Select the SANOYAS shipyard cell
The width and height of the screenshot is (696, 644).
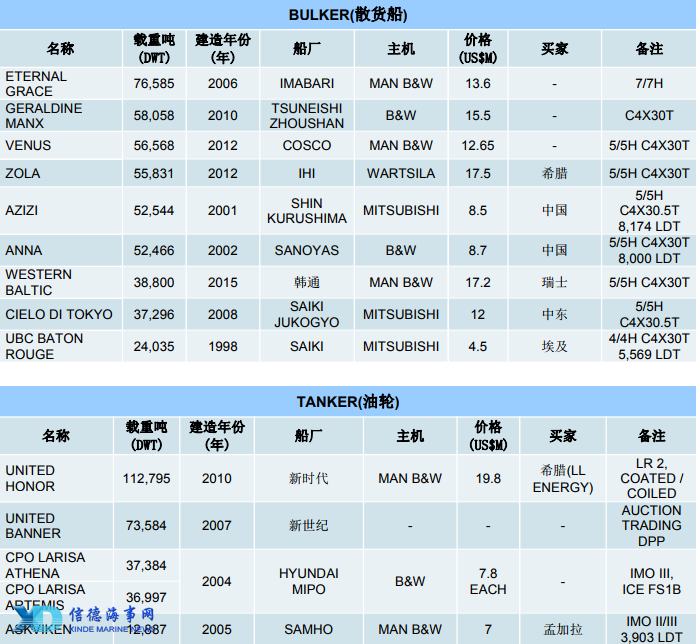pyautogui.click(x=307, y=250)
